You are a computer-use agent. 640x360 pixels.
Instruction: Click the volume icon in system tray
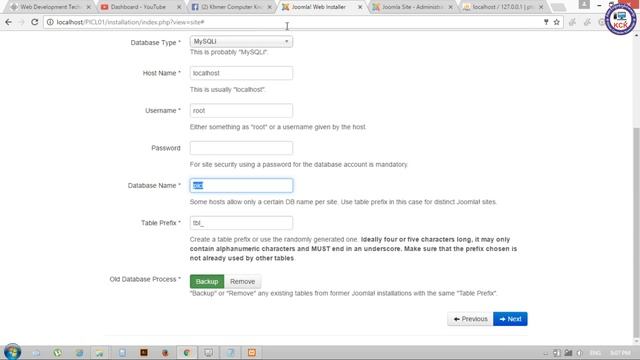coord(580,353)
